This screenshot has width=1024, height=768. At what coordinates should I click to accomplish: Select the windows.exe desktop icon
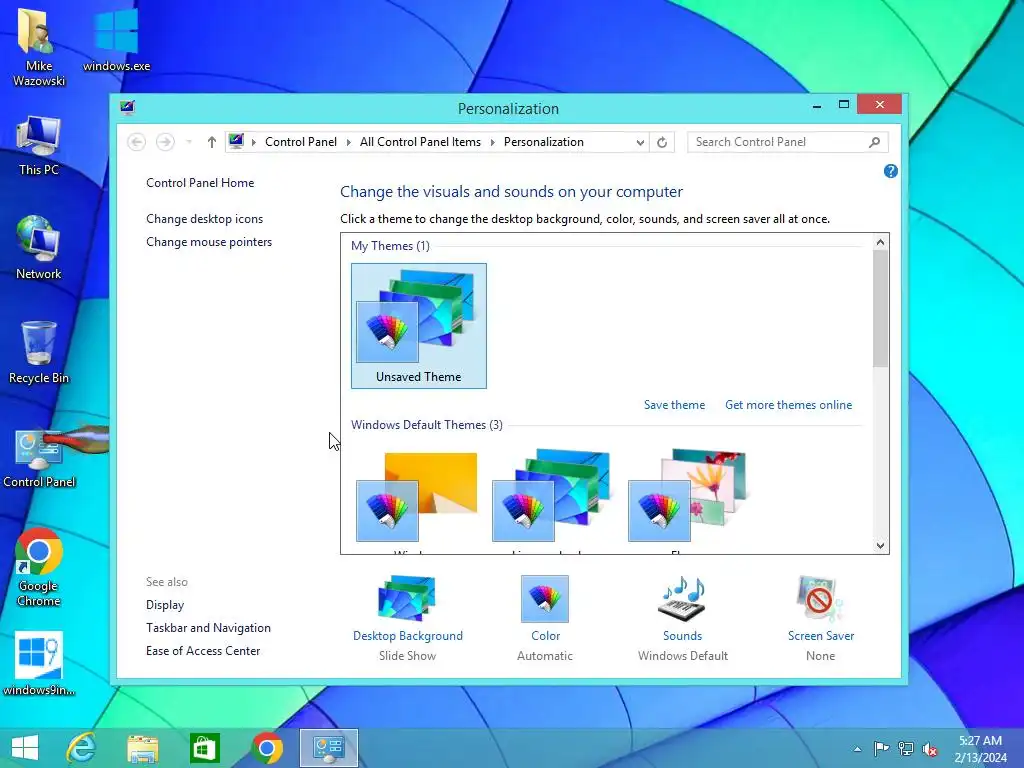(116, 39)
